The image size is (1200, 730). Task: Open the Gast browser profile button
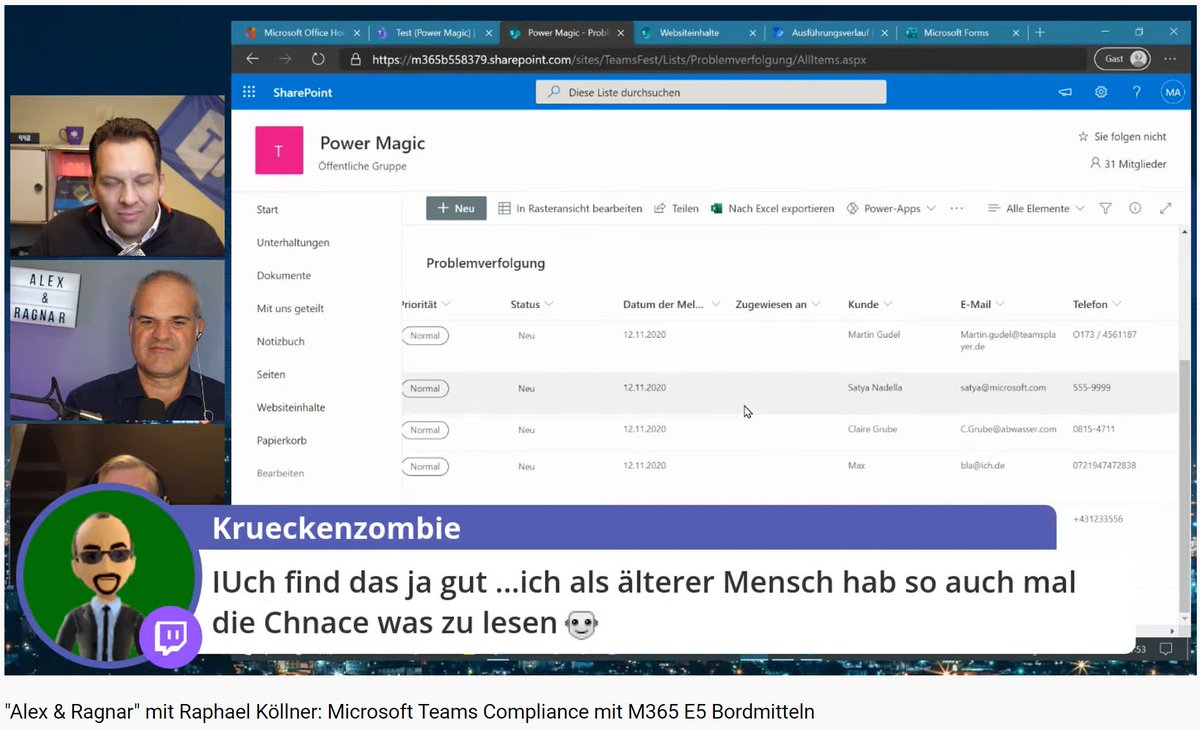[x=1122, y=59]
